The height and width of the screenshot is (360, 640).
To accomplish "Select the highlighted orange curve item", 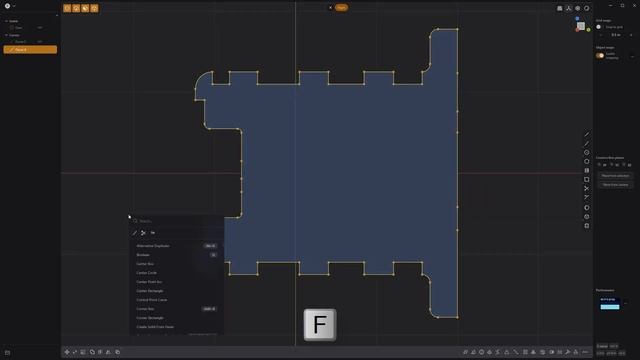I will (x=30, y=50).
